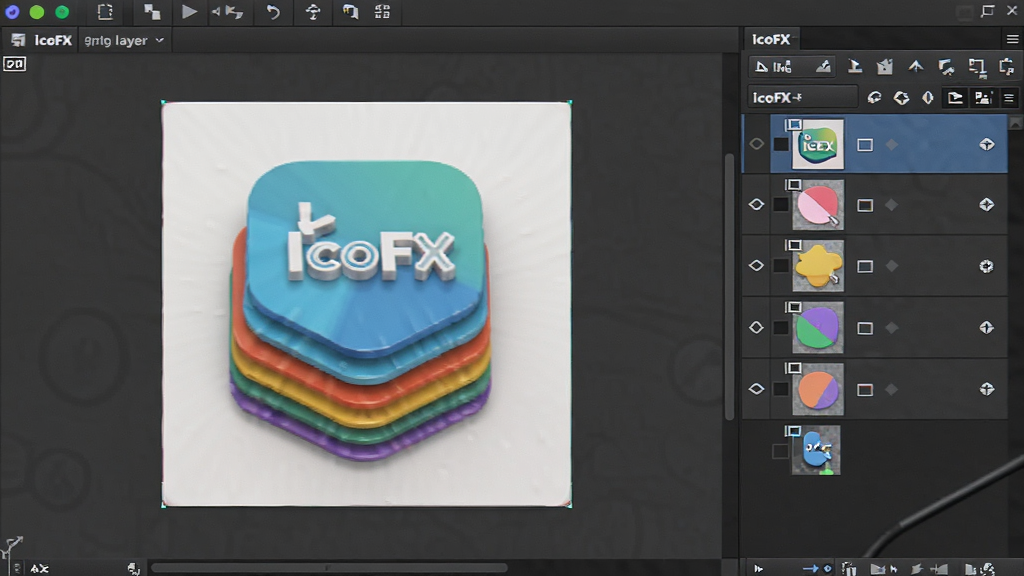Click the undo curved arrow icon
Image resolution: width=1024 pixels, height=576 pixels.
(273, 12)
